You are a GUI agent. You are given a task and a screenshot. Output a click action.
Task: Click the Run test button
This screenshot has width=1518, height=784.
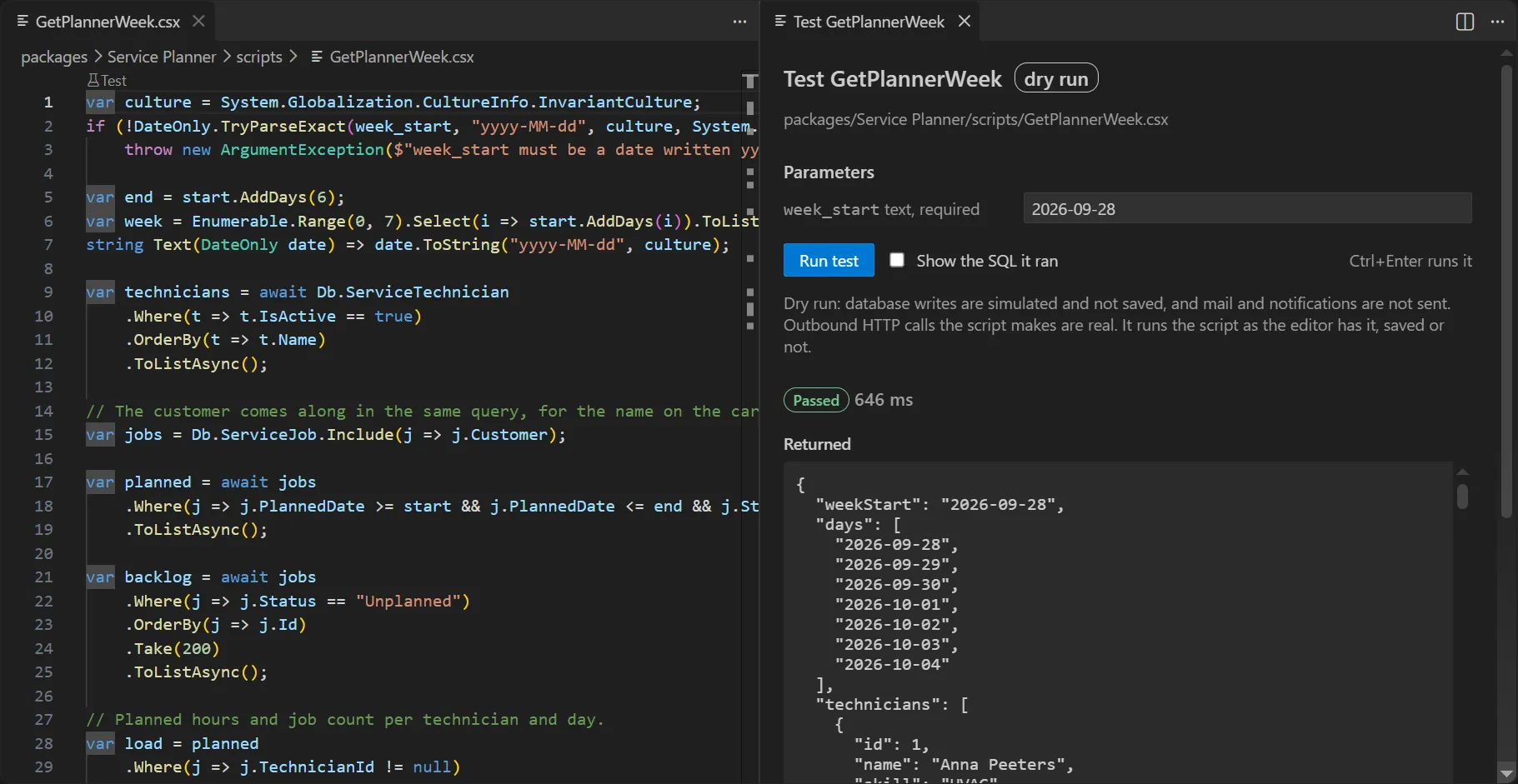(x=829, y=260)
